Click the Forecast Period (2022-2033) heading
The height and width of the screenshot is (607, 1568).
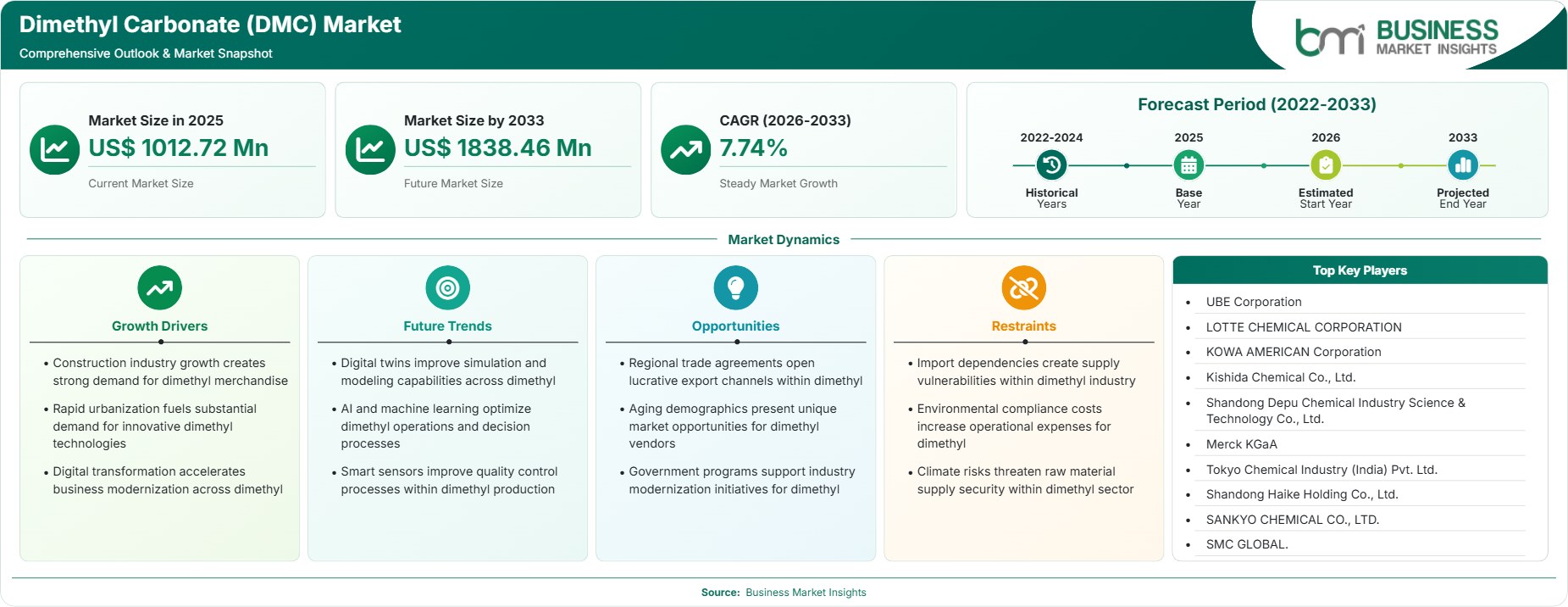point(1256,104)
